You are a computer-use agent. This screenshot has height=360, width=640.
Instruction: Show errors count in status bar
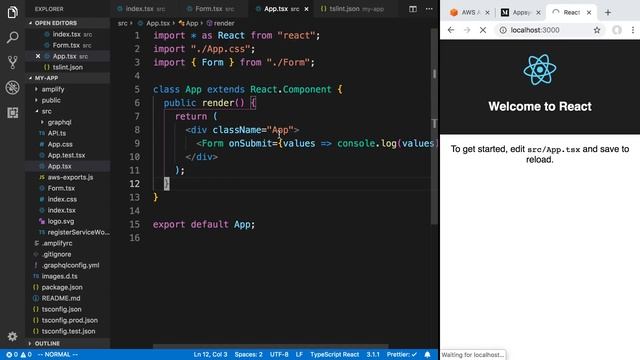coord(12,354)
